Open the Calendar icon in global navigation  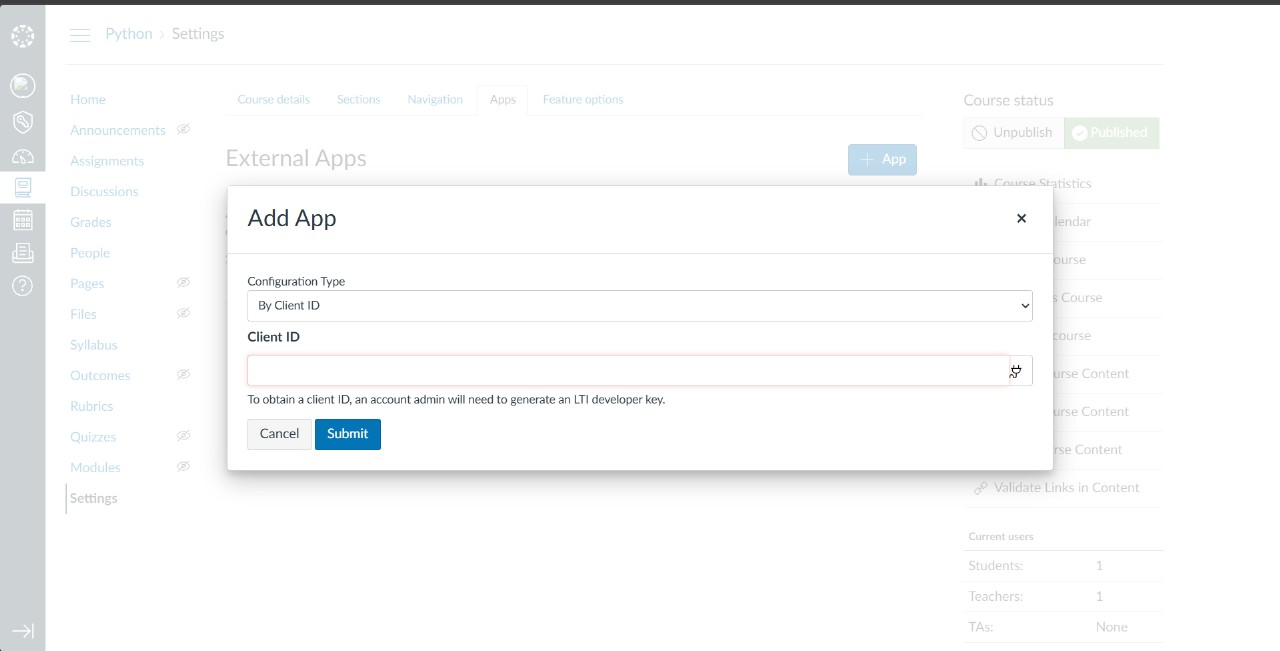(22, 220)
